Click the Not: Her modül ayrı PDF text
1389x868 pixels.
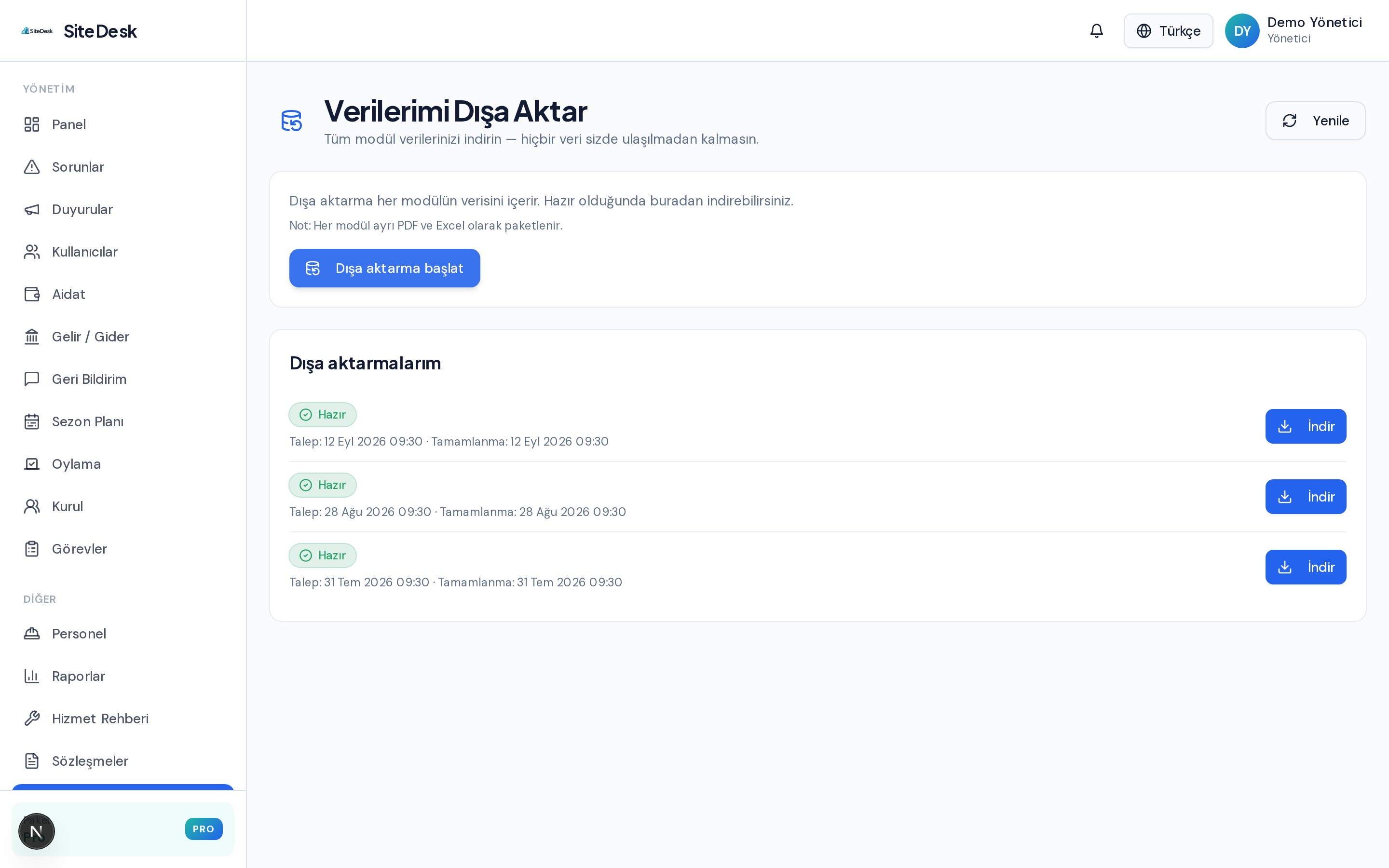[426, 226]
